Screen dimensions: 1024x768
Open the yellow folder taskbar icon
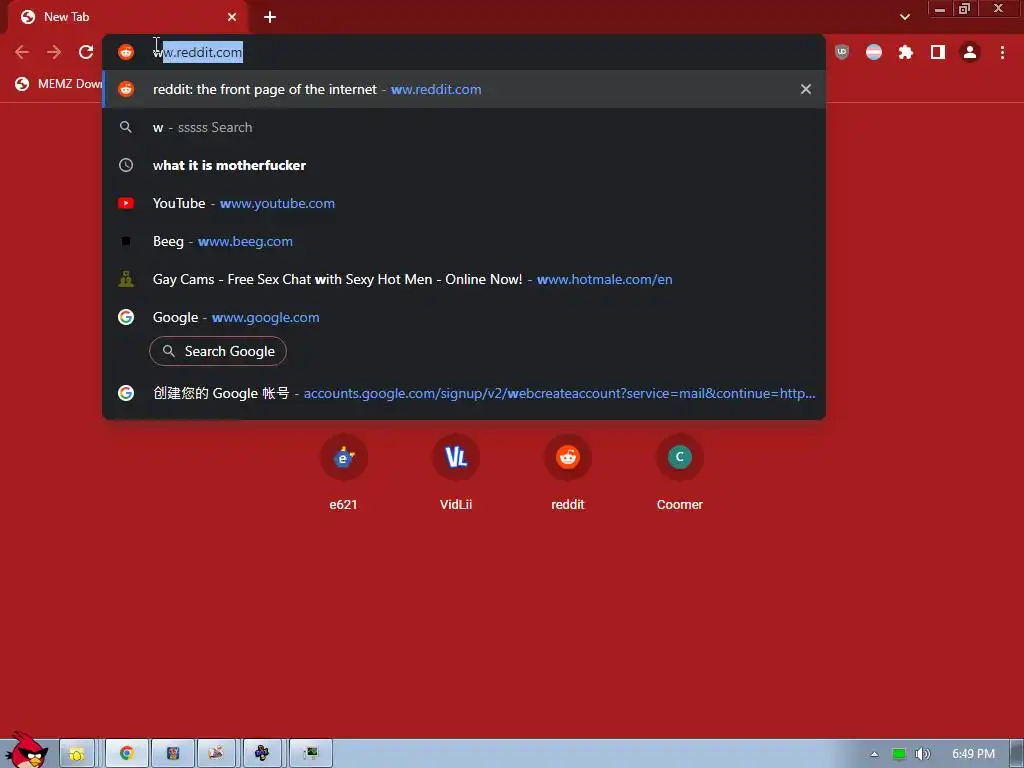(77, 754)
